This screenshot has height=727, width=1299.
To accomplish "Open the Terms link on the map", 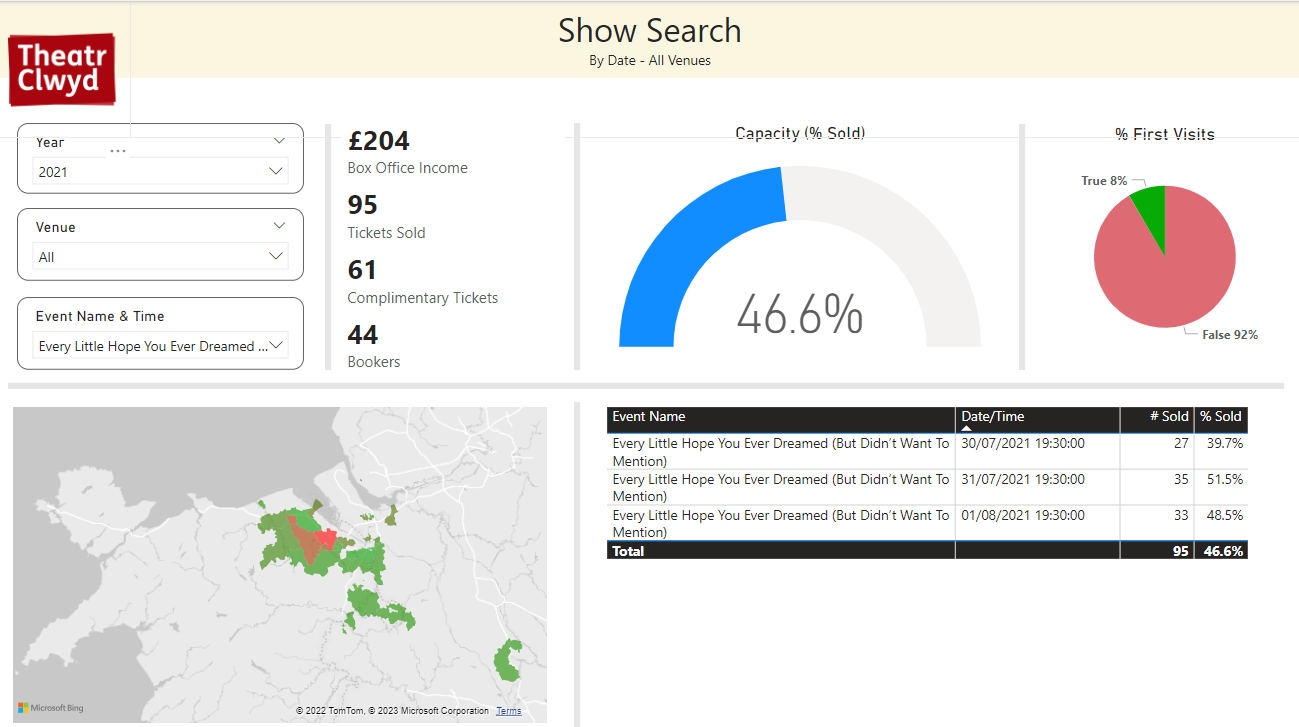I will click(508, 711).
